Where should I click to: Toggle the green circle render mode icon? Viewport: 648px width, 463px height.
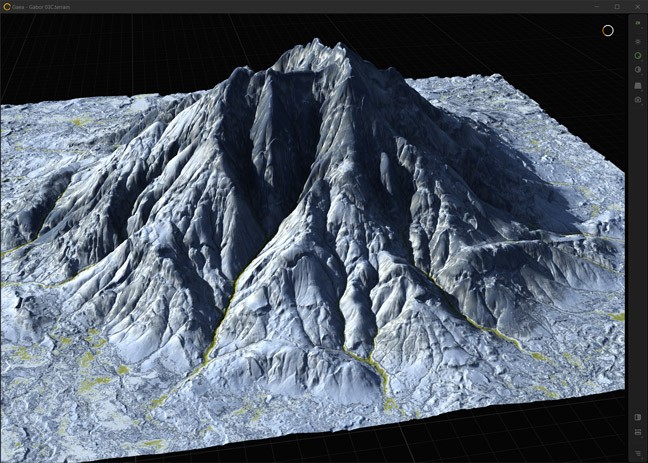coord(638,55)
